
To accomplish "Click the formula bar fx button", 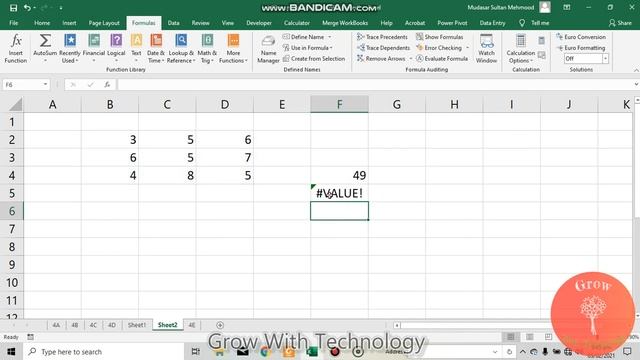I will pos(107,84).
